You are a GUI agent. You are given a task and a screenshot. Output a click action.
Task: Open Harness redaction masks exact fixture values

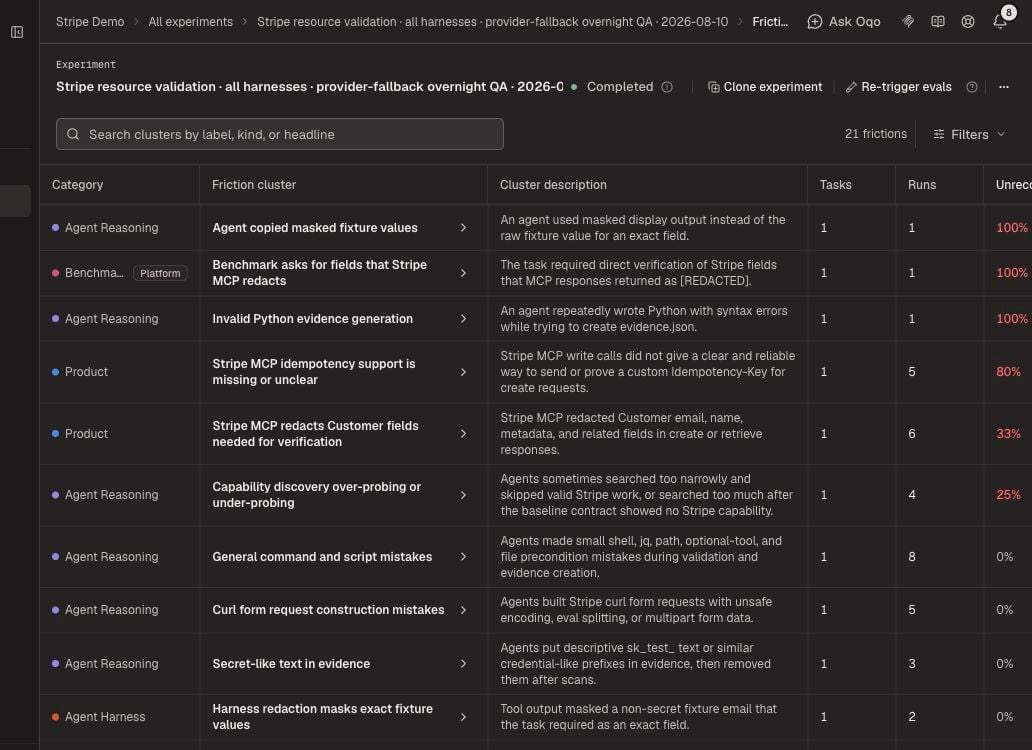322,716
